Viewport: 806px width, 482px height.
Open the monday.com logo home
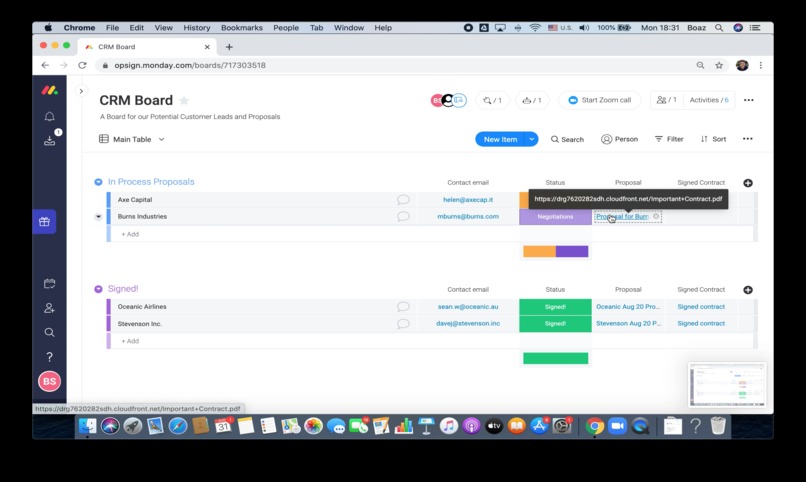tap(49, 90)
